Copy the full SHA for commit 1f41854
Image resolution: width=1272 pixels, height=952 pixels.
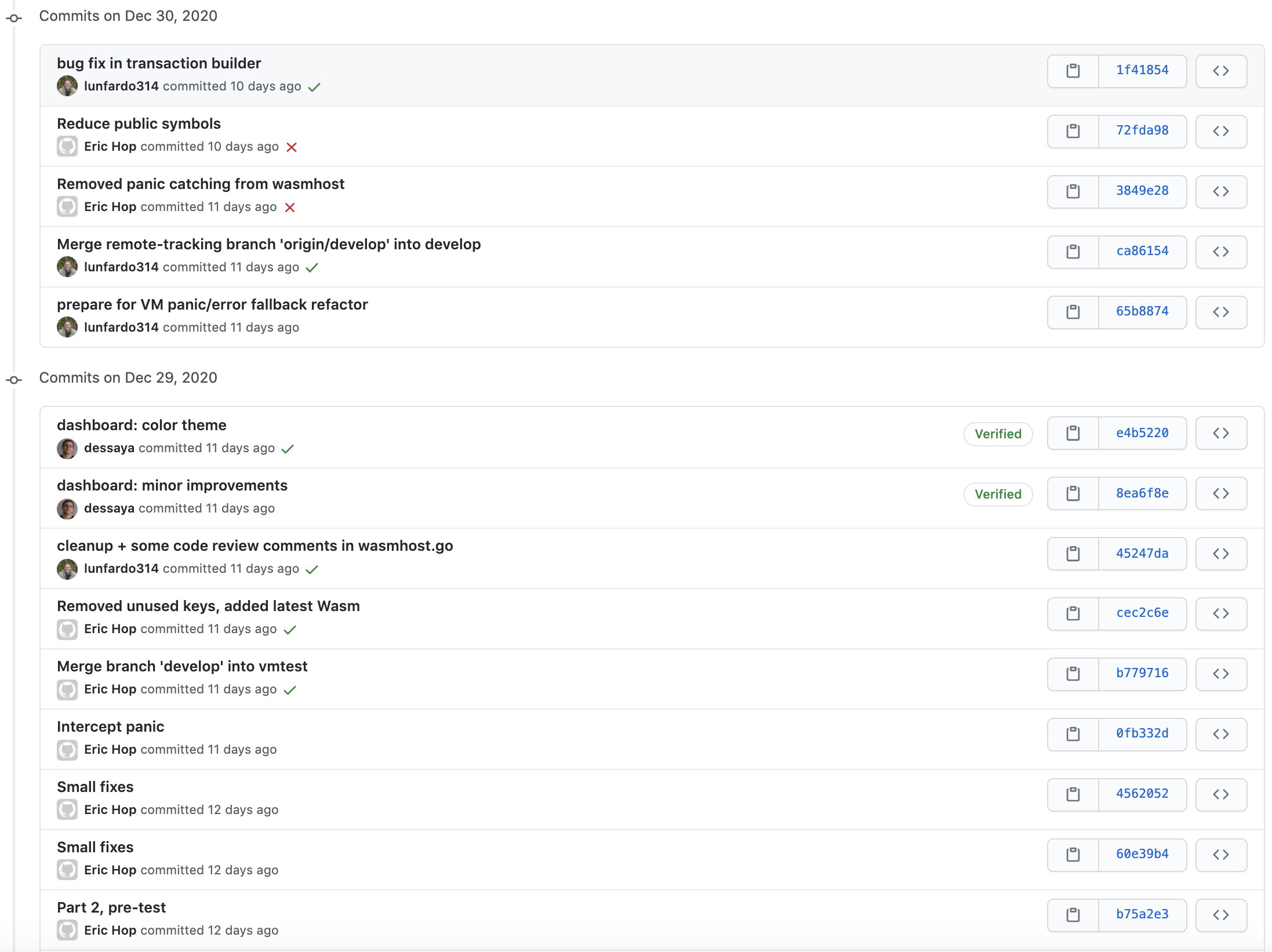pos(1073,71)
